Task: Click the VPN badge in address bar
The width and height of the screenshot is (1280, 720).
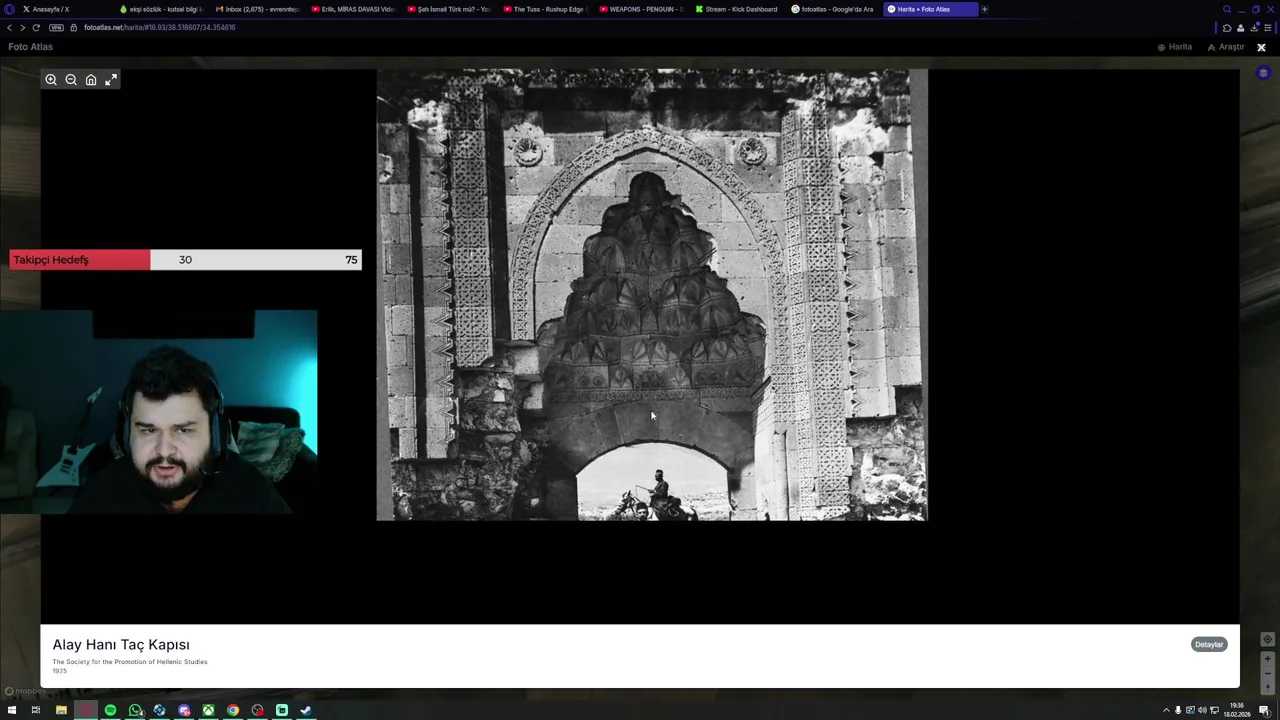Action: point(56,27)
